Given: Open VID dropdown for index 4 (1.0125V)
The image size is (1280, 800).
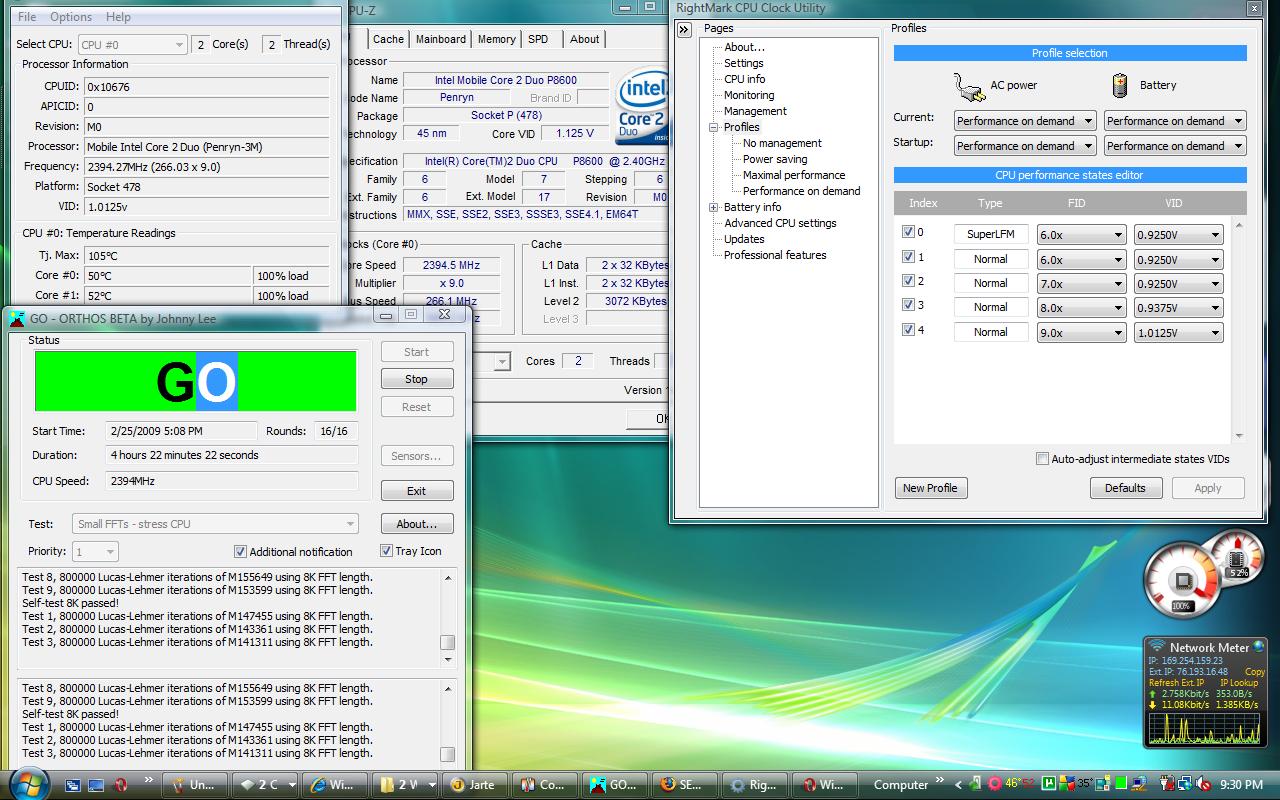Looking at the screenshot, I should (1178, 333).
